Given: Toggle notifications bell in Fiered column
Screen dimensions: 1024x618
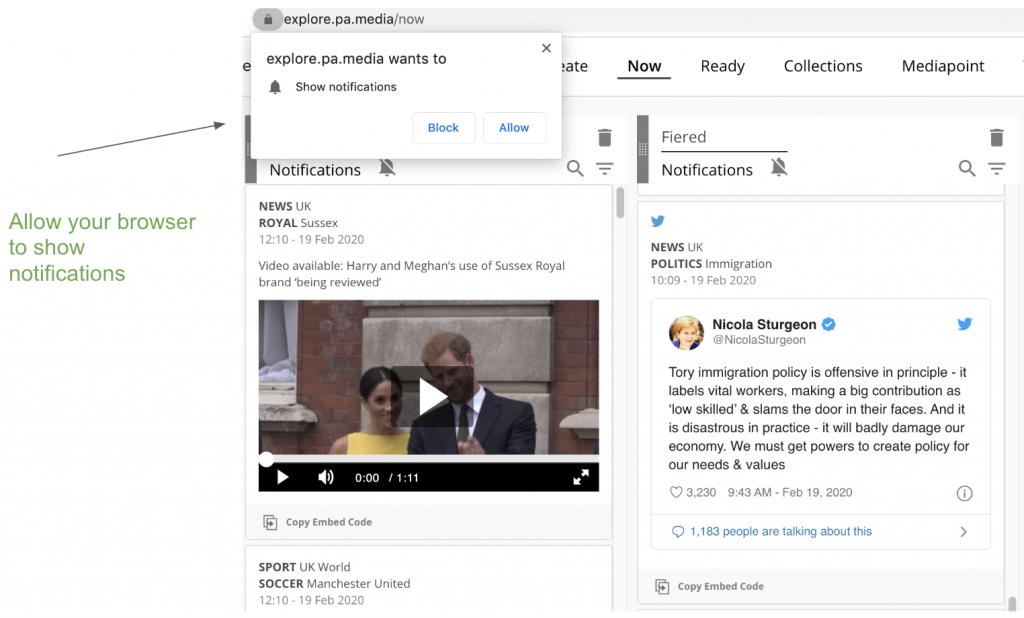Looking at the screenshot, I should point(779,169).
